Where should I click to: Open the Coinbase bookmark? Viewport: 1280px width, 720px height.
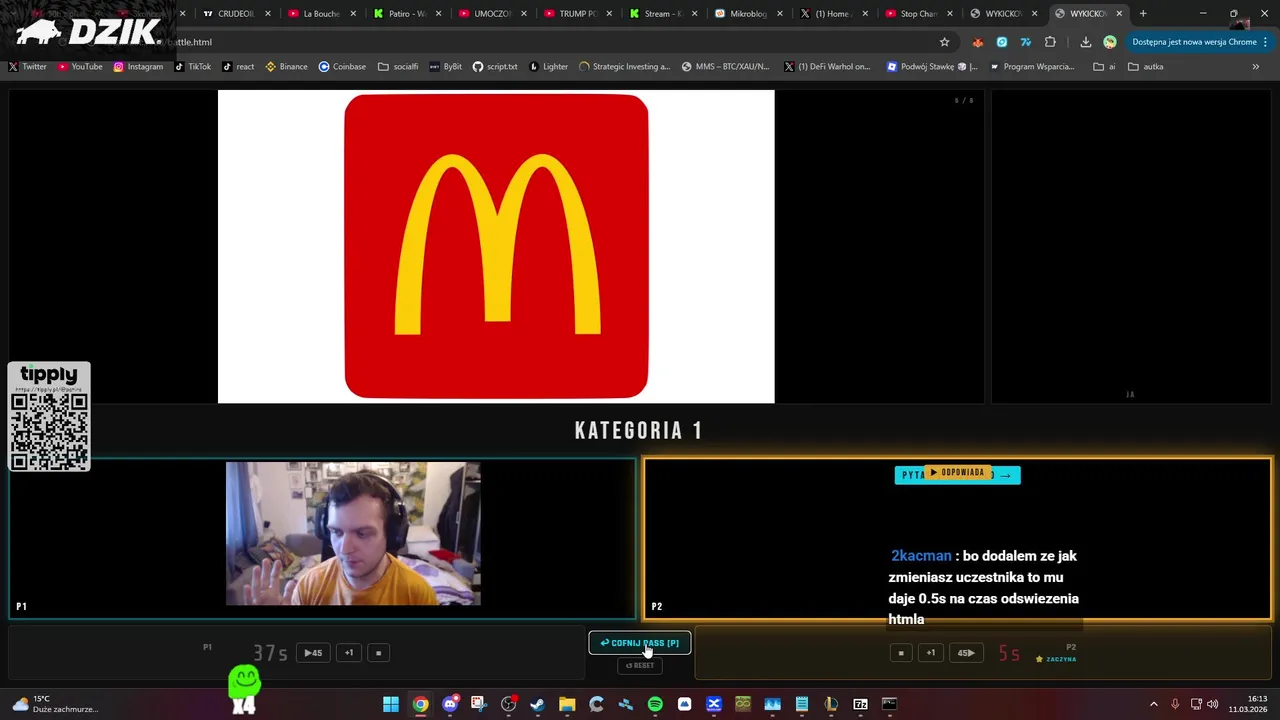click(342, 67)
